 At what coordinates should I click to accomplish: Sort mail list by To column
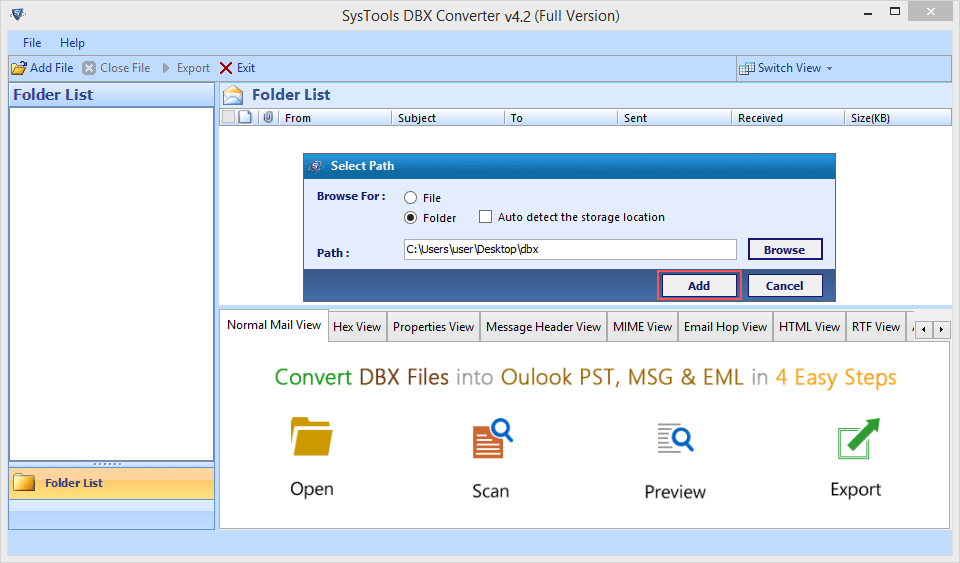coord(561,117)
